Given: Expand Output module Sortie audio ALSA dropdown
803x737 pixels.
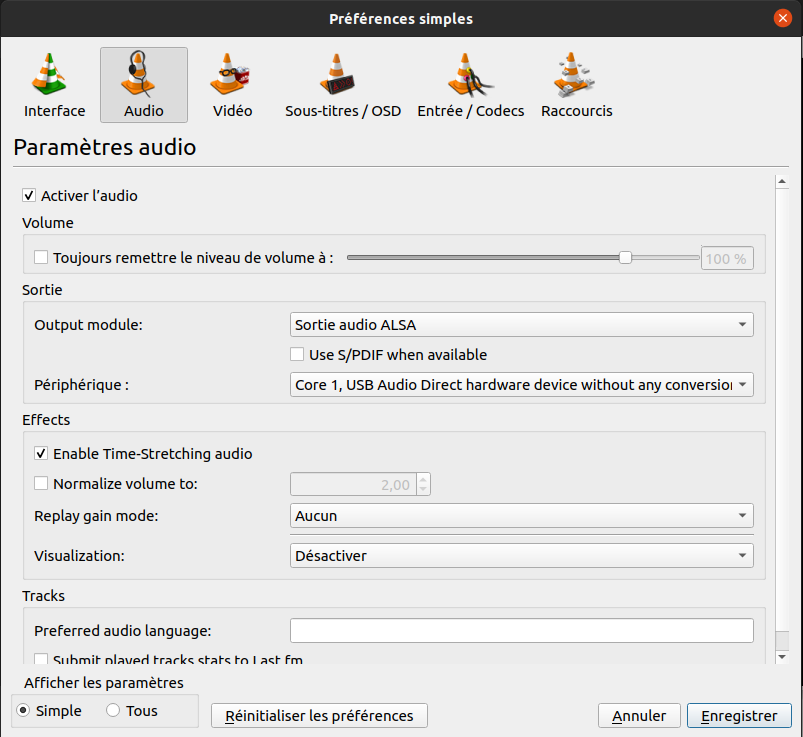Looking at the screenshot, I should (521, 325).
